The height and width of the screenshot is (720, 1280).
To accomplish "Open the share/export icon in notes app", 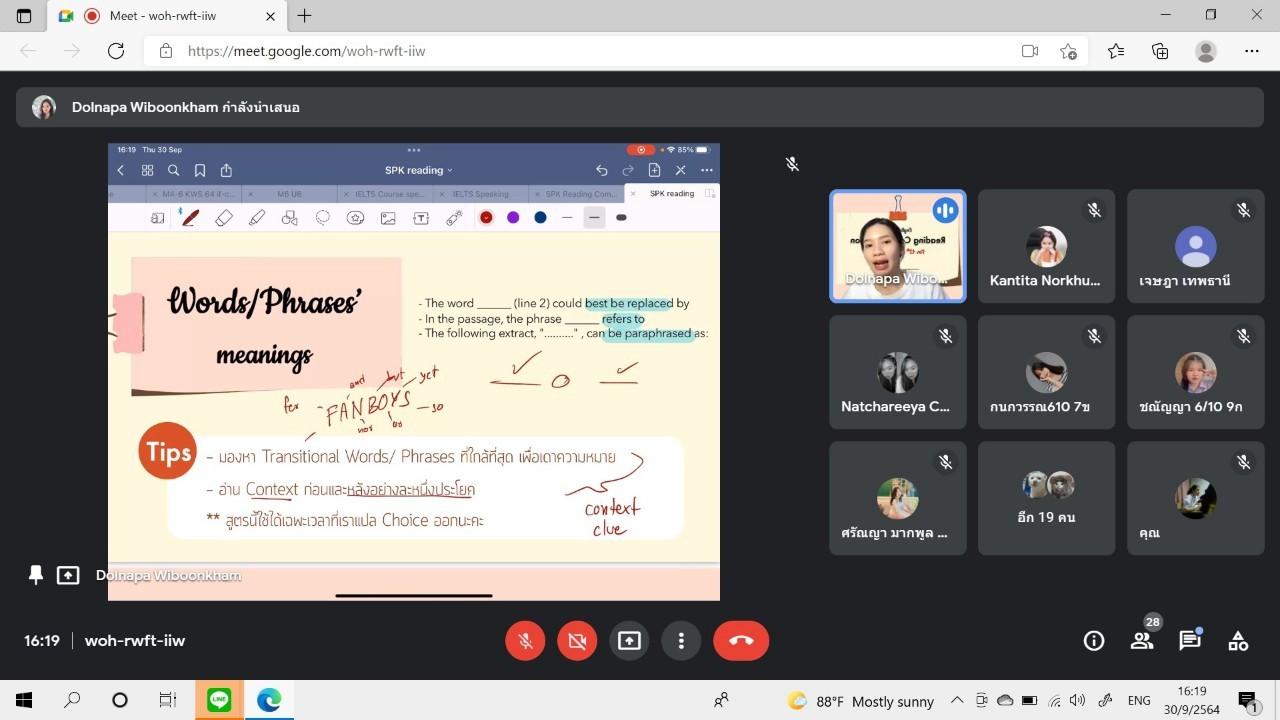I will 226,170.
